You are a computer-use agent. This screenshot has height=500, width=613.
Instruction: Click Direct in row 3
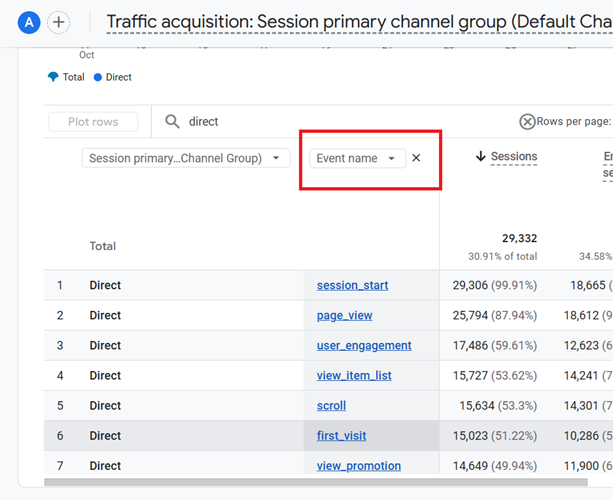point(105,346)
